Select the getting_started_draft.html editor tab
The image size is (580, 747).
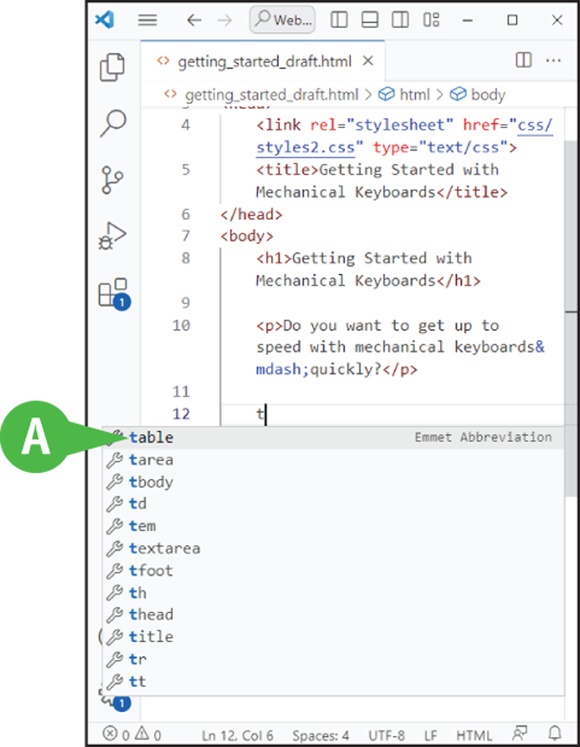(x=263, y=61)
